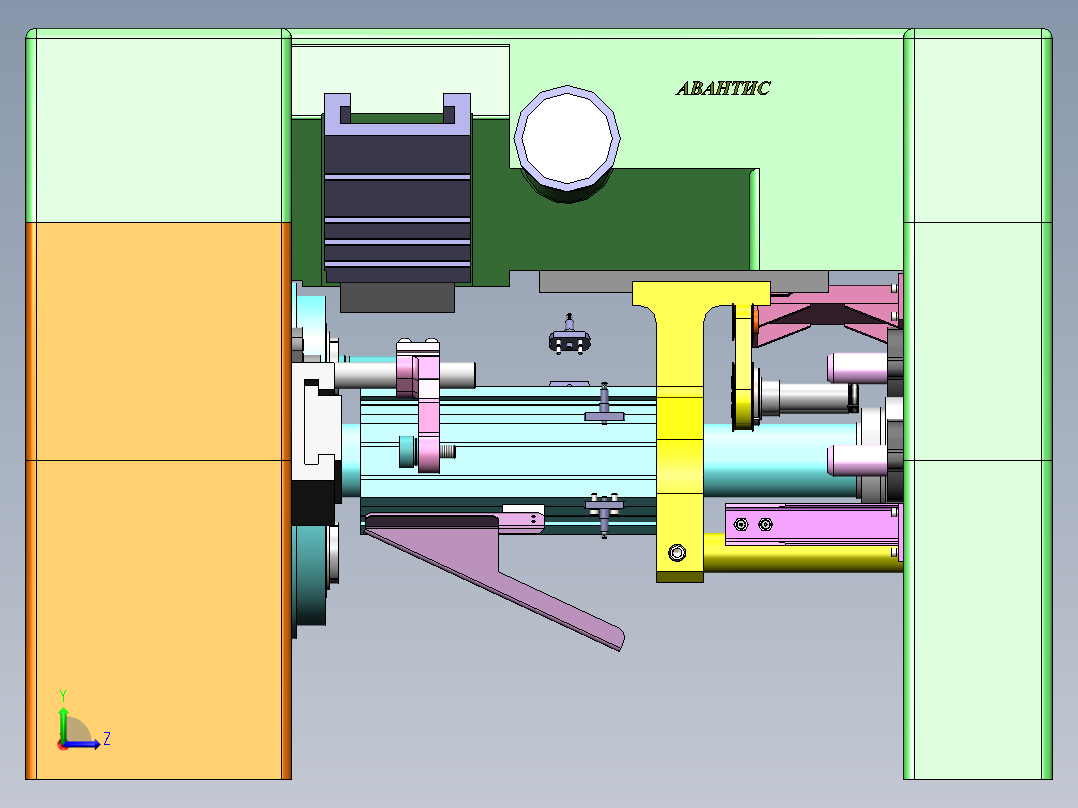Click the АВАНТИС label on the green housing
1078x808 pixels.
(x=724, y=89)
